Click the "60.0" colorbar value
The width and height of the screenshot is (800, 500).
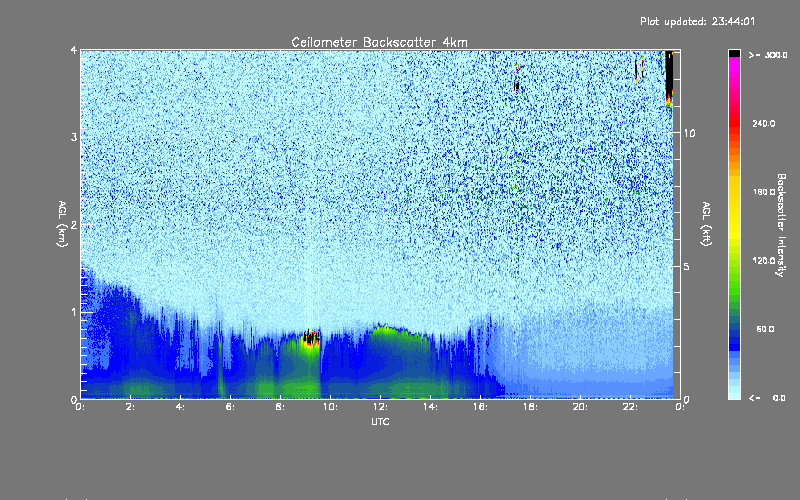point(765,329)
